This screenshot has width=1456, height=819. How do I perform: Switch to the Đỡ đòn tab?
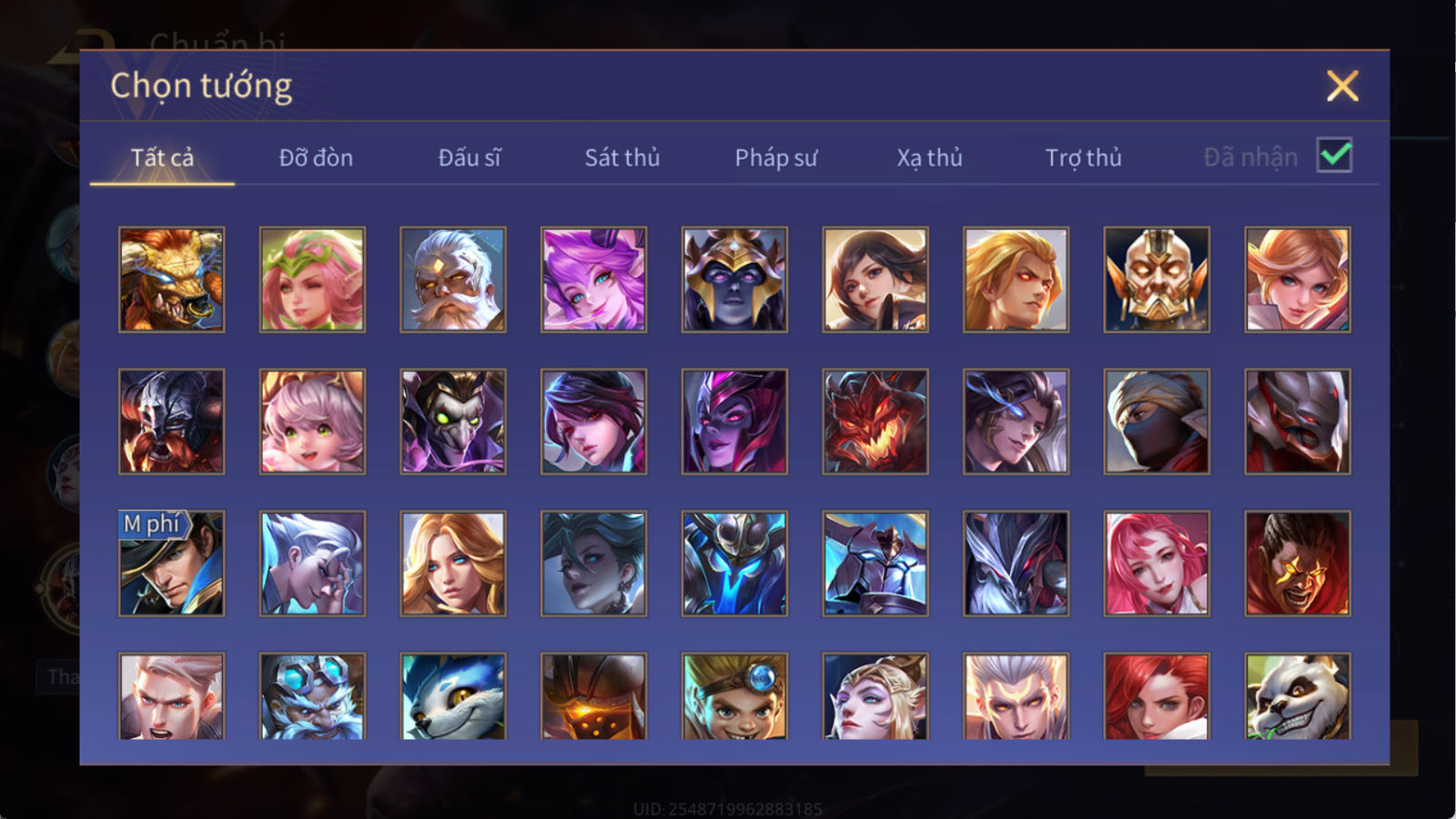pos(316,157)
